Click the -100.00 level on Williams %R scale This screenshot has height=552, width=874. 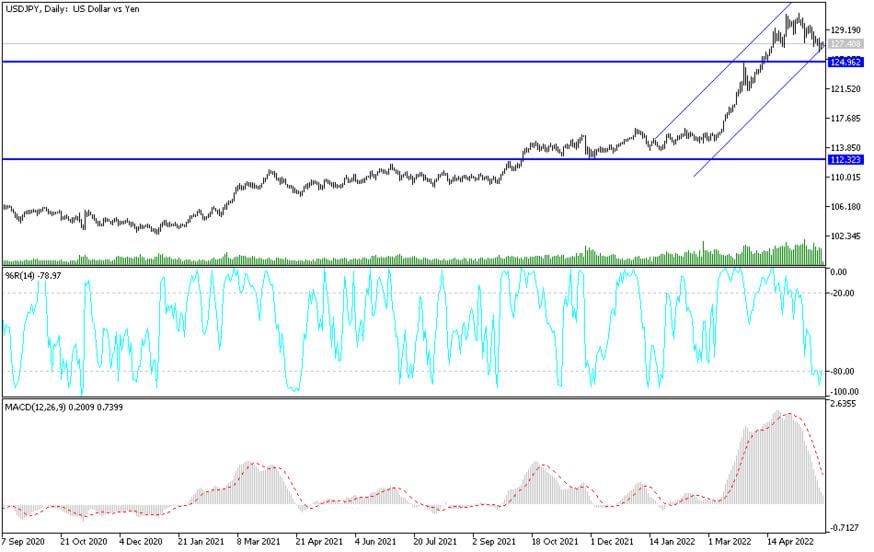[x=844, y=391]
